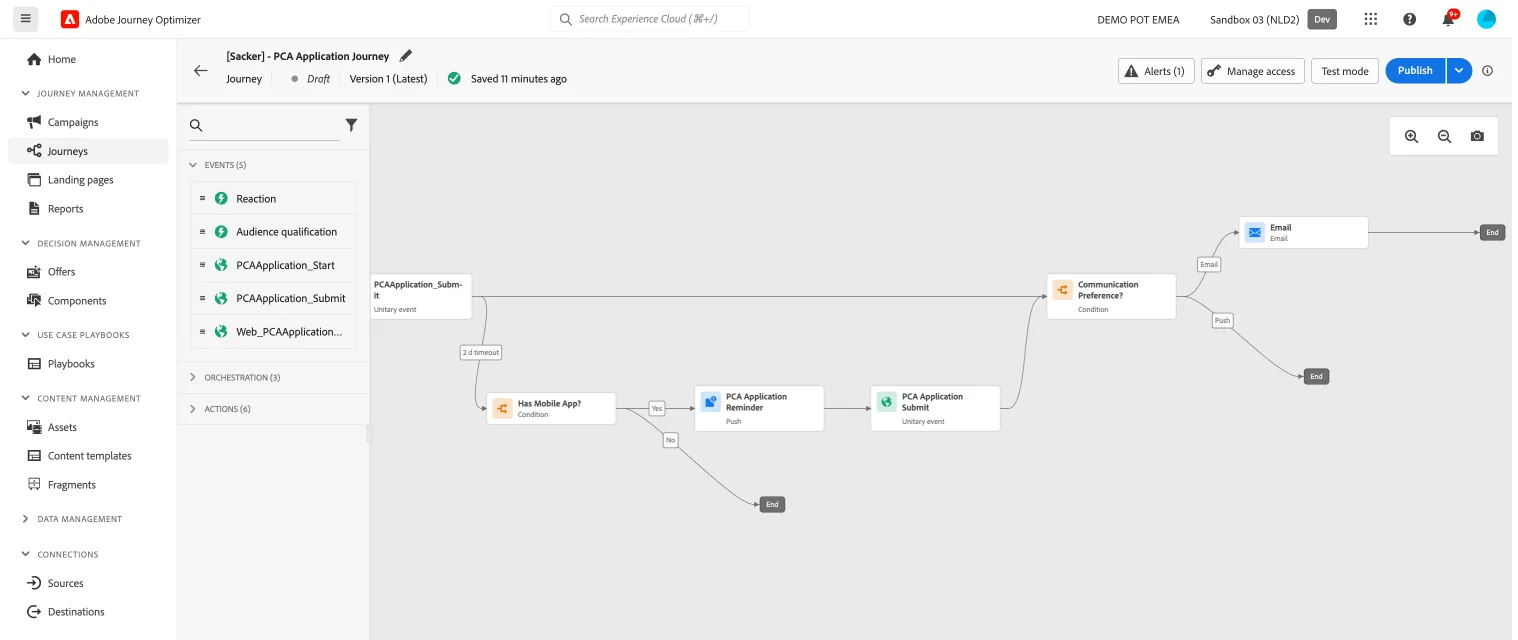Select the Reaction event in palette
This screenshot has width=1518, height=640.
point(274,198)
